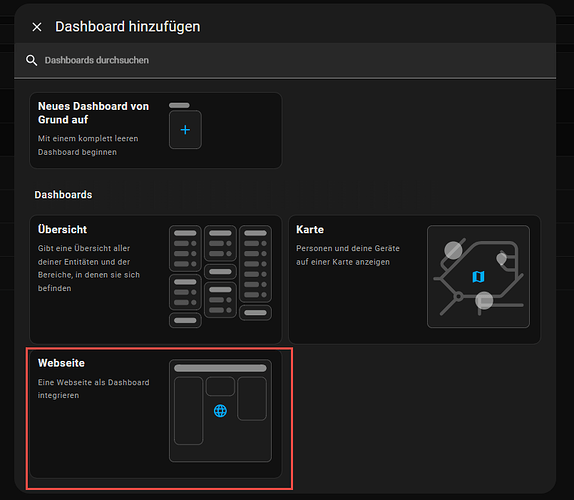Open the Übersicht dashboard title
This screenshot has width=574, height=500.
coord(62,230)
